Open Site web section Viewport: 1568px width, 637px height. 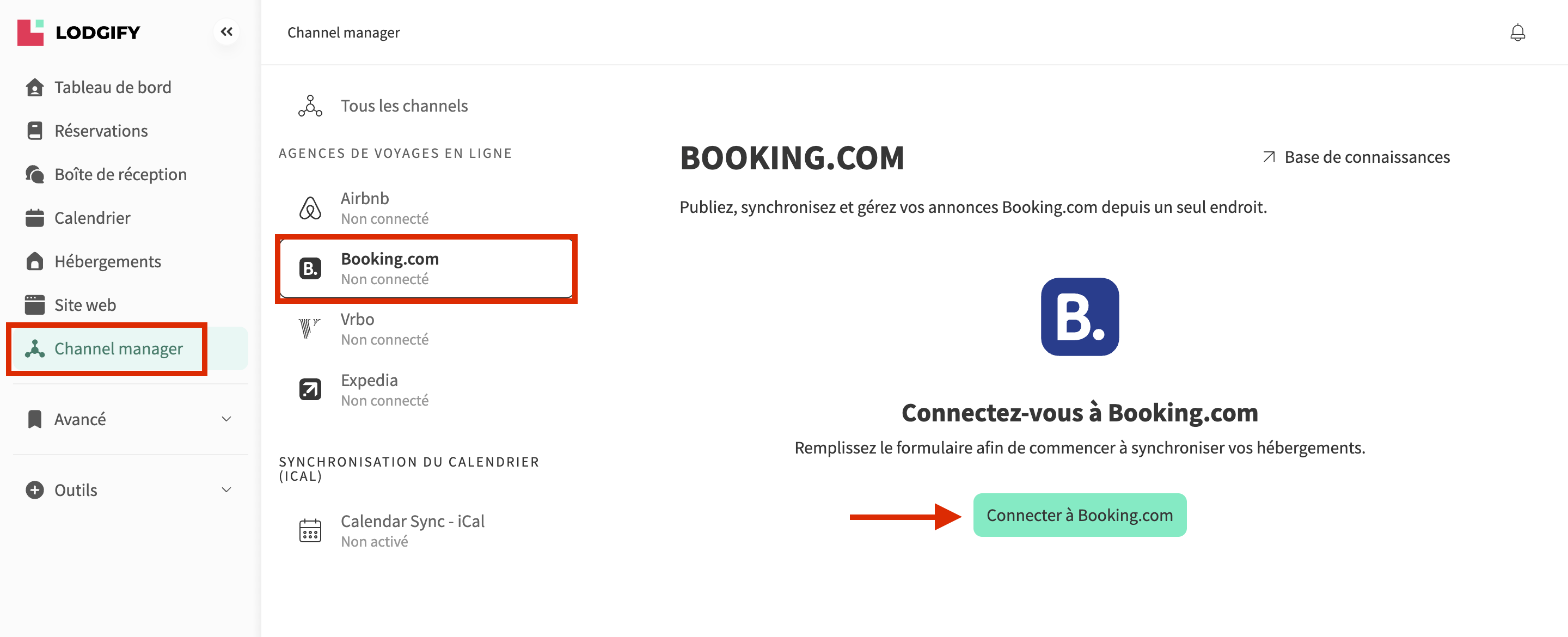coord(85,304)
